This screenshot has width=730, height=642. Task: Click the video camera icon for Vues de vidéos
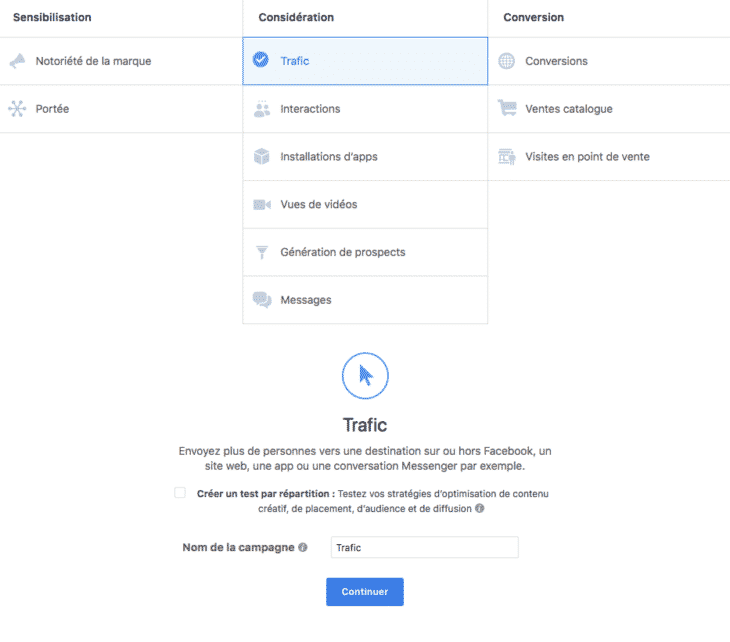[x=262, y=205]
